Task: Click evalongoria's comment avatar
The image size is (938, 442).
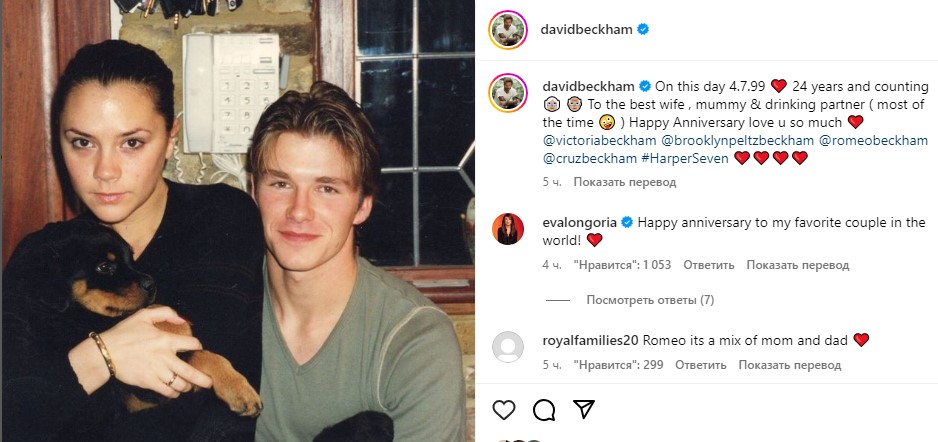Action: click(508, 229)
